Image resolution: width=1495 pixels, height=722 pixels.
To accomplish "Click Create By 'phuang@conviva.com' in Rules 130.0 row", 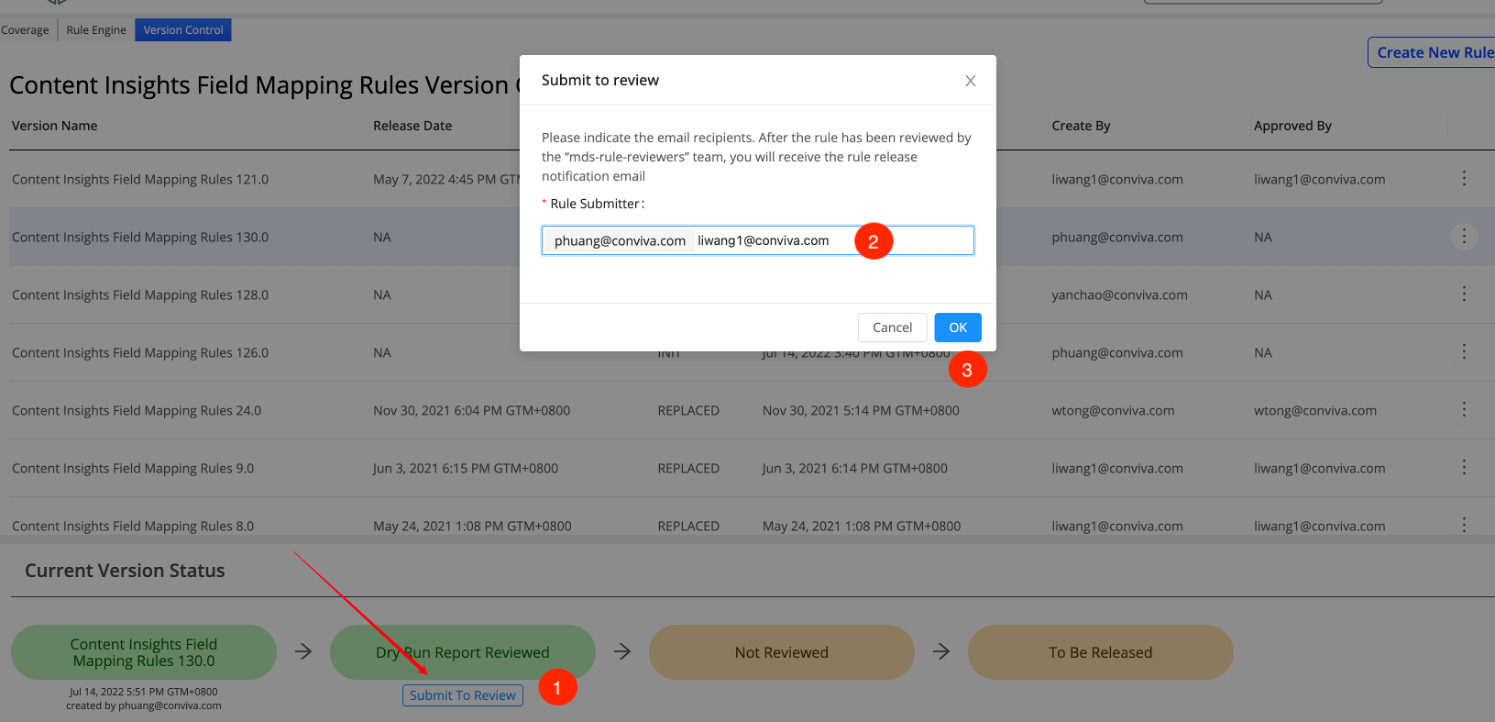I will tap(1118, 238).
